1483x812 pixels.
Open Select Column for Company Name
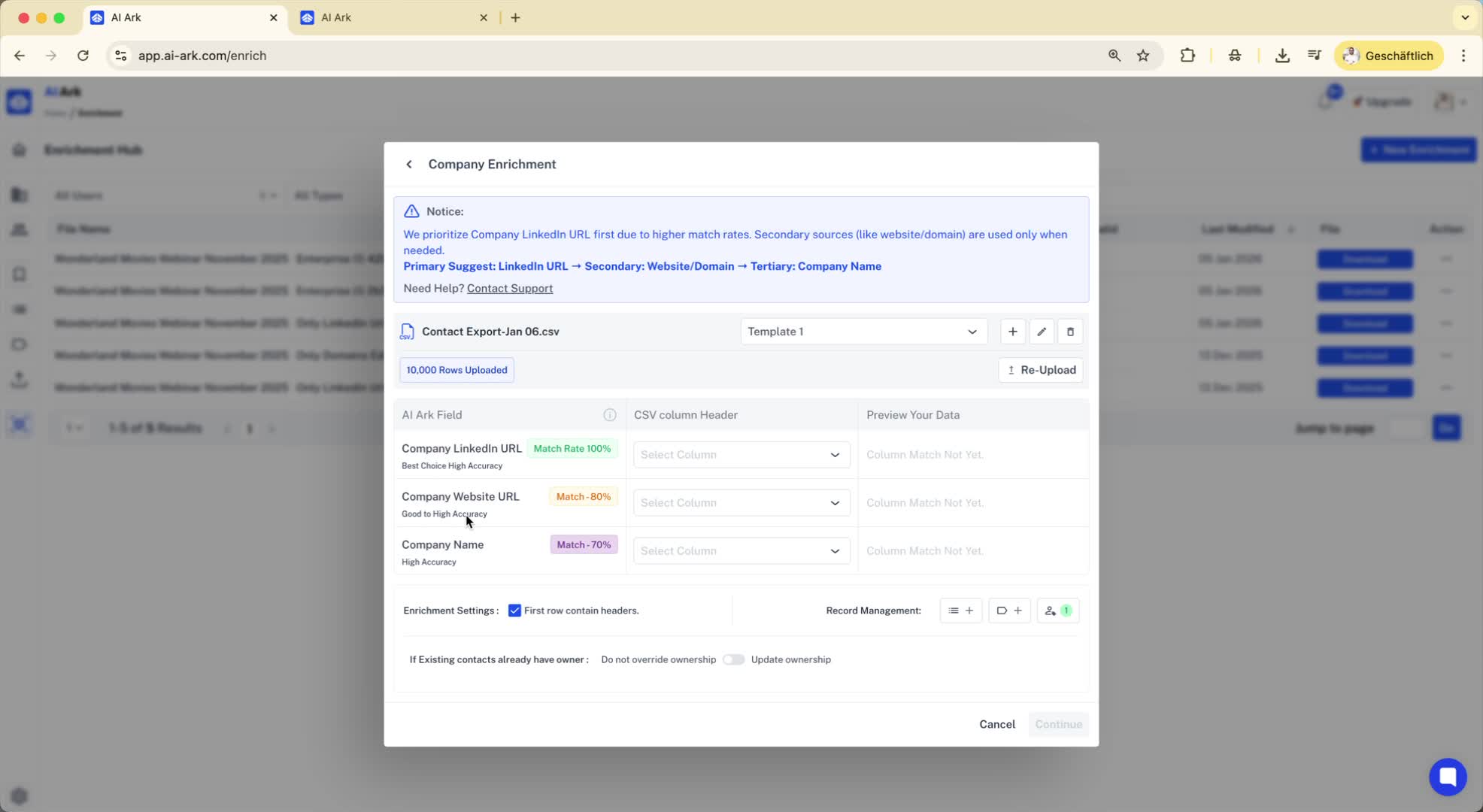point(741,551)
